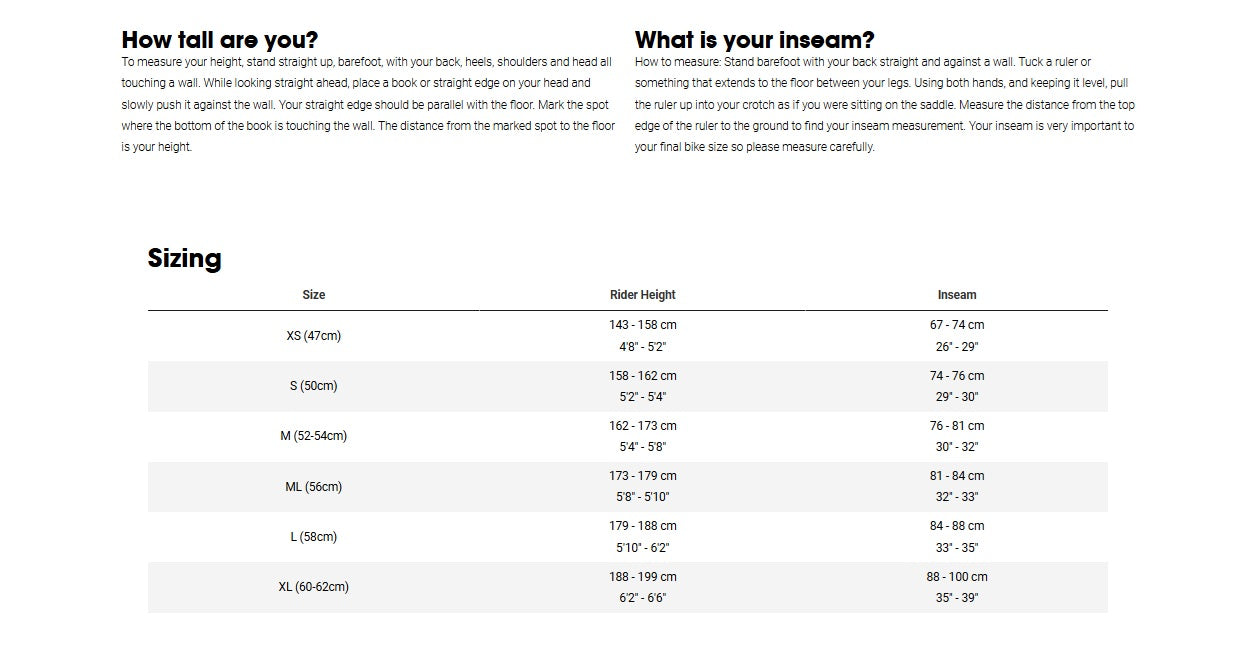The width and height of the screenshot is (1237, 652).
Task: Click the XS (47cm) size cell
Action: pyautogui.click(x=314, y=336)
